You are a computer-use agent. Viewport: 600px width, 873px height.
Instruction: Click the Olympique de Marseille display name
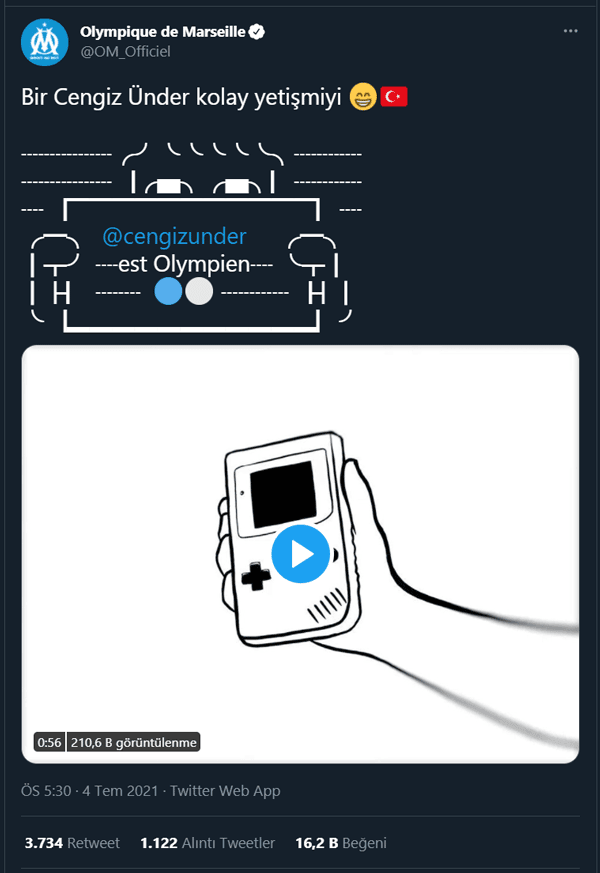[x=163, y=32]
